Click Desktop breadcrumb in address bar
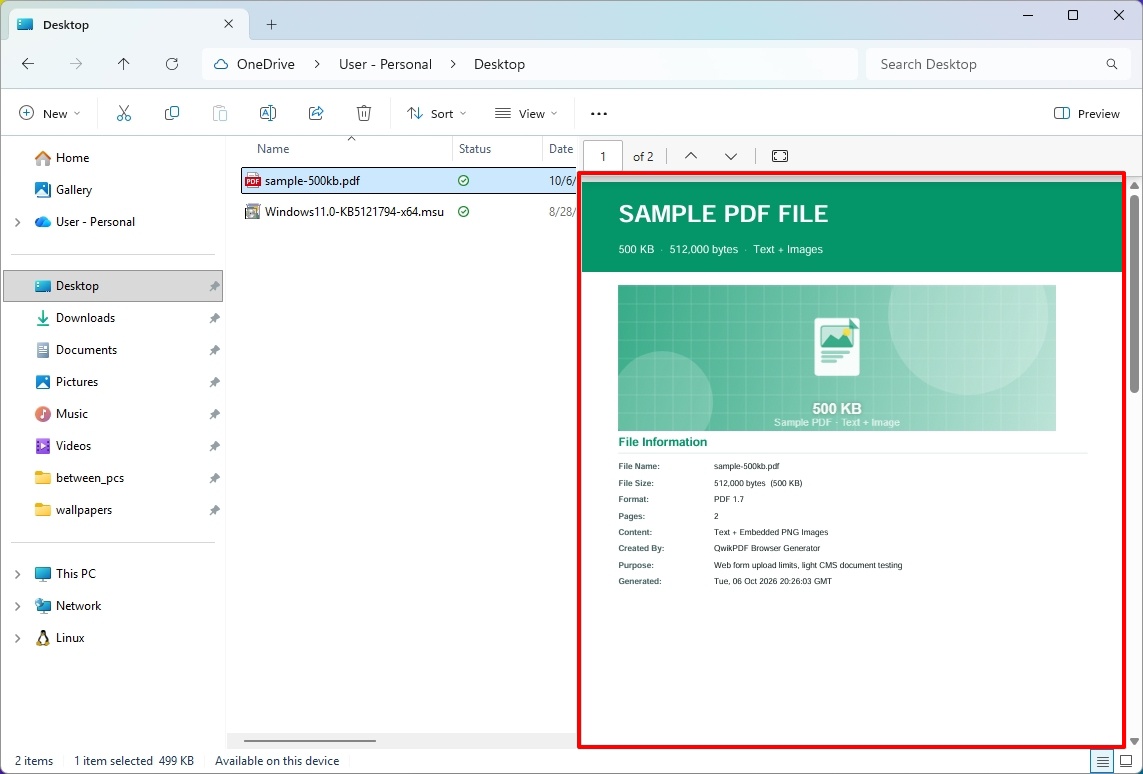1143x774 pixels. [x=499, y=64]
